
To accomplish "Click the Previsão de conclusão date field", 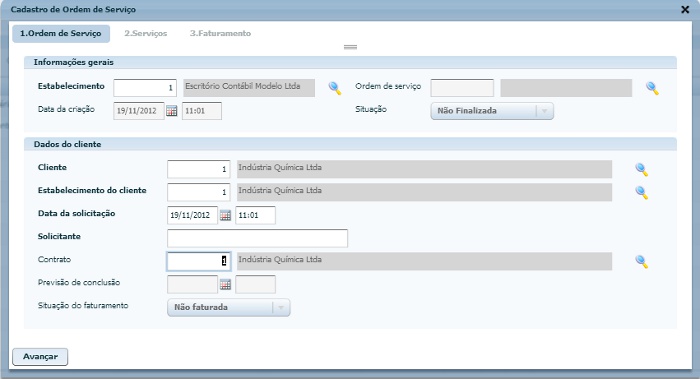I will pos(192,284).
